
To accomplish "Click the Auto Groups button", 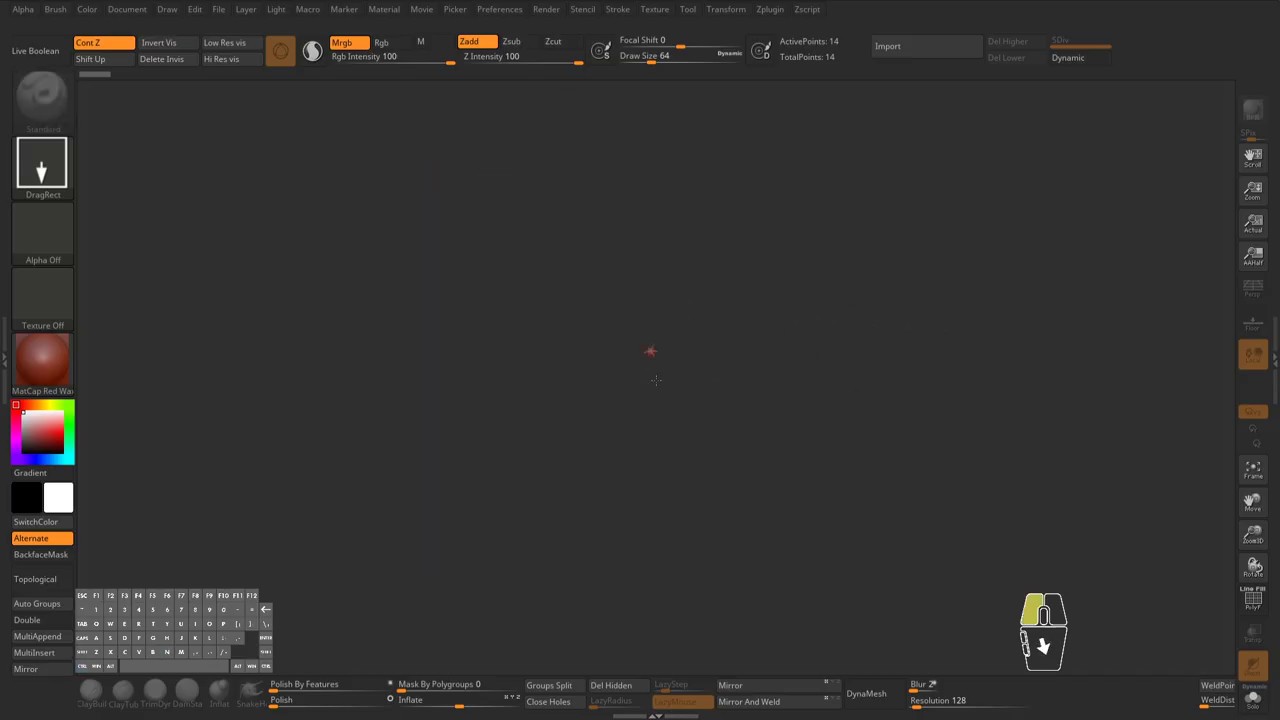I will 42,604.
